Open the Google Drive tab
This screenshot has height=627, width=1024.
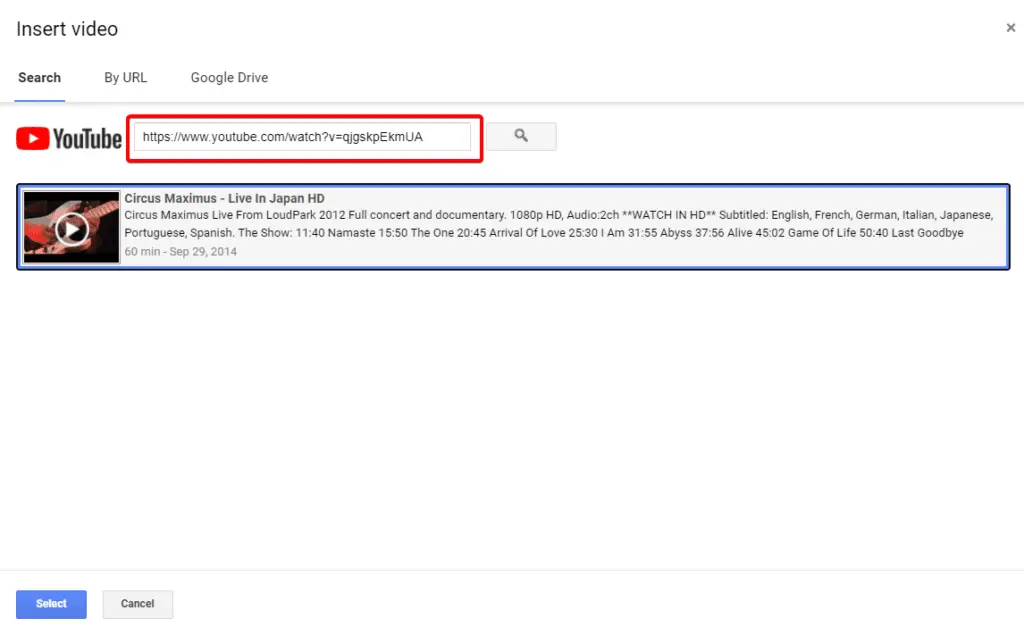228,77
